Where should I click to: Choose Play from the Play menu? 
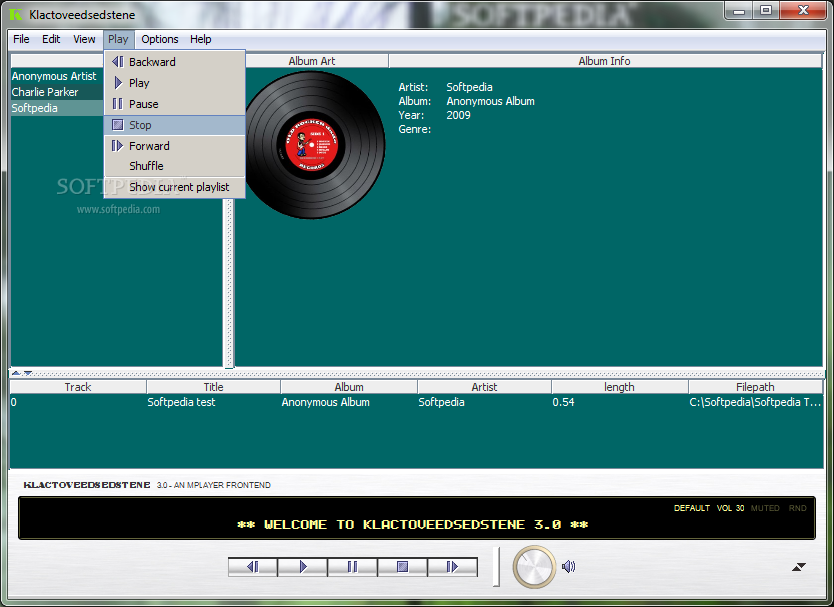click(175, 83)
